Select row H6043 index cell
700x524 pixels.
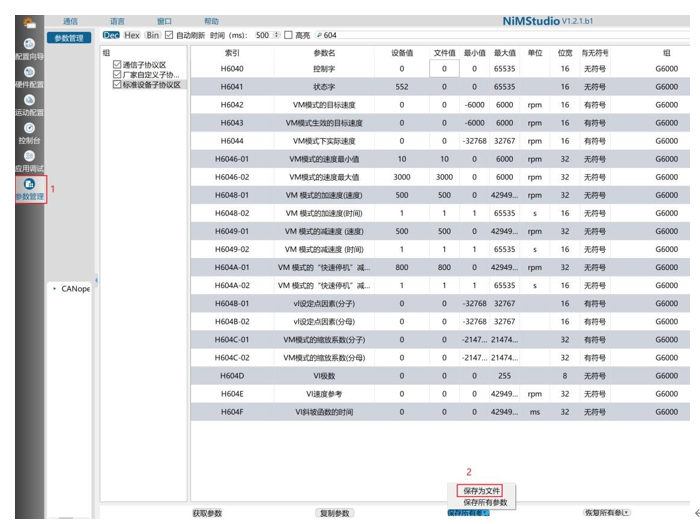pyautogui.click(x=232, y=123)
